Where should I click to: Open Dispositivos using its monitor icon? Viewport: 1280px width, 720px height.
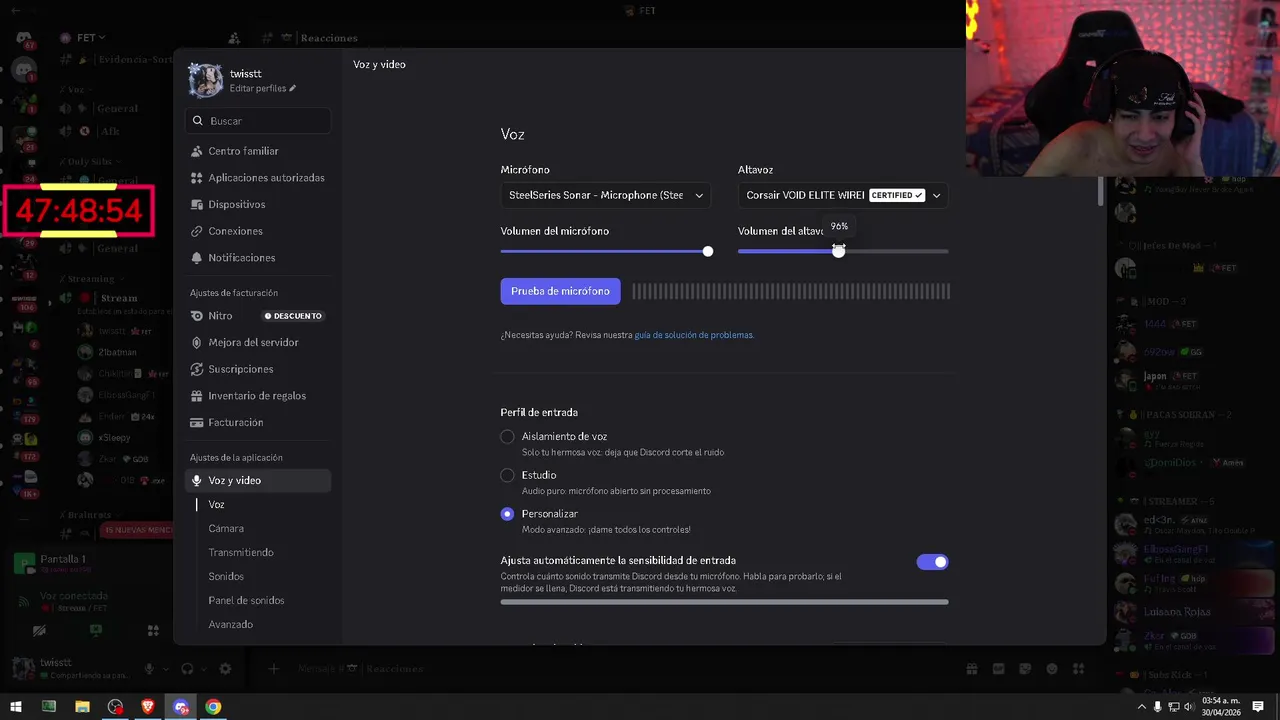click(x=197, y=204)
